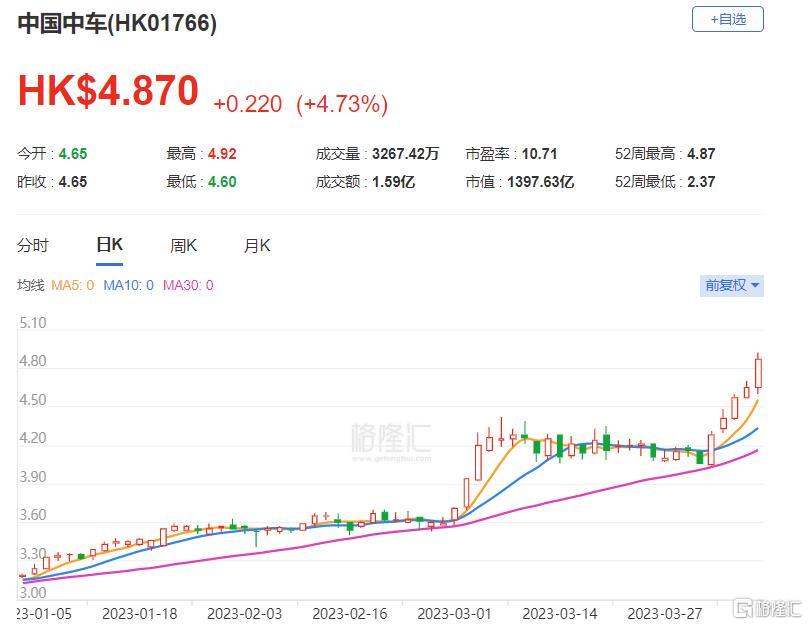Click the 2023-01-18 date axis label
This screenshot has height=625, width=808.
click(x=140, y=614)
